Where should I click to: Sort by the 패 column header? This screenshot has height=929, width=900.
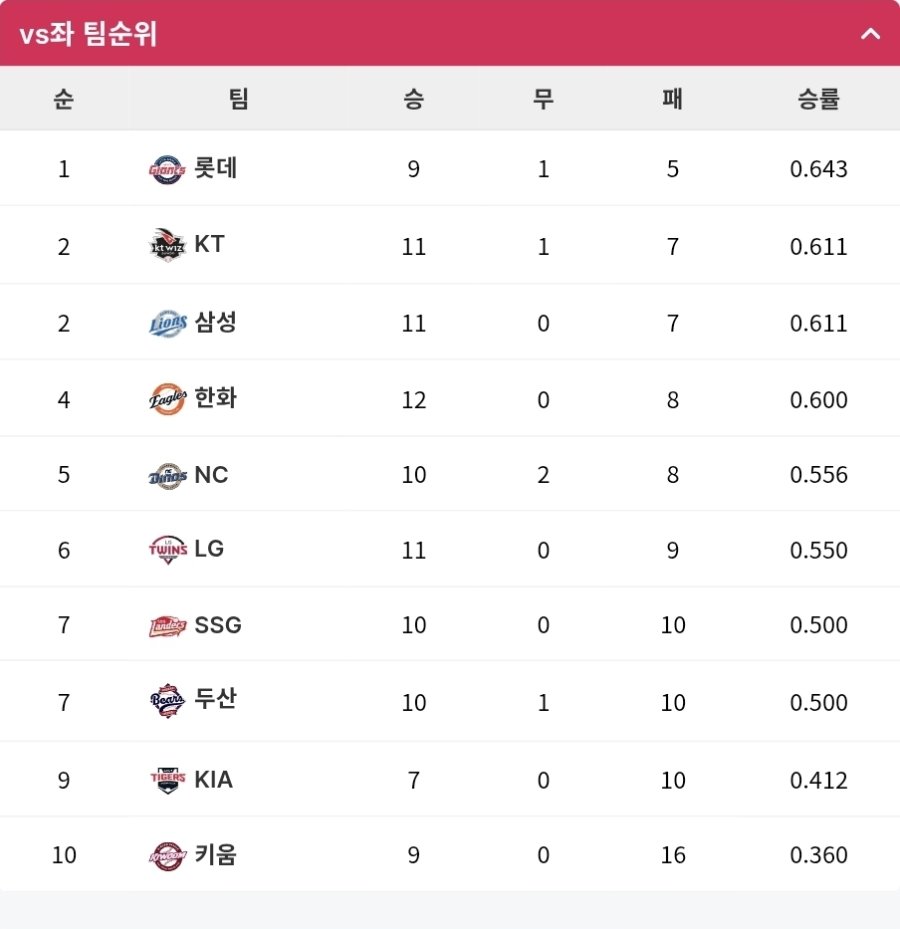click(x=672, y=98)
